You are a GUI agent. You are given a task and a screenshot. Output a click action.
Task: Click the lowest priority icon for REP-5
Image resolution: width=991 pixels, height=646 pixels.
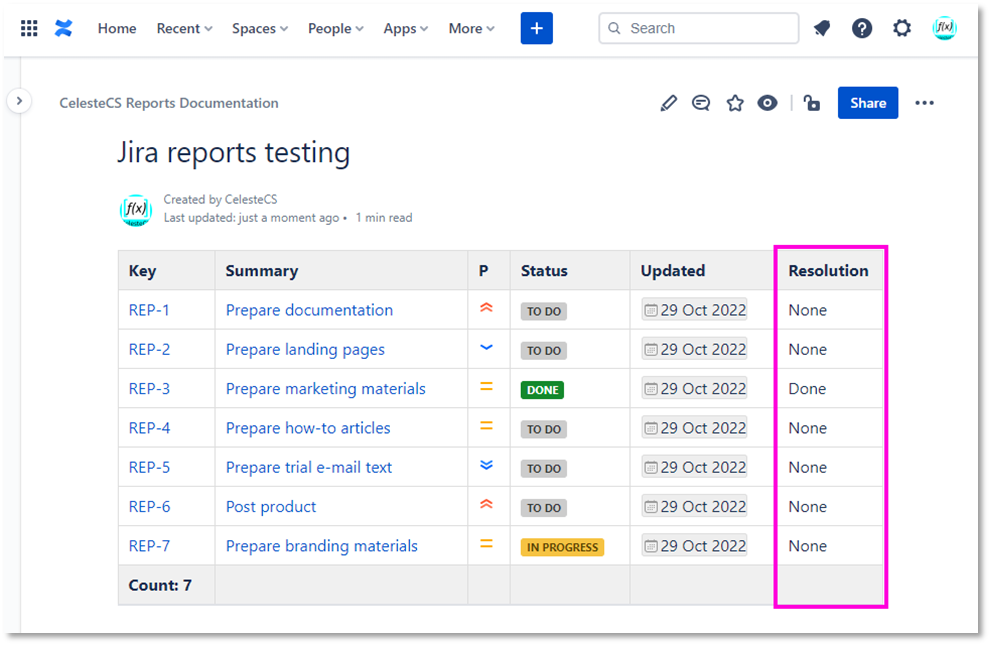[486, 465]
